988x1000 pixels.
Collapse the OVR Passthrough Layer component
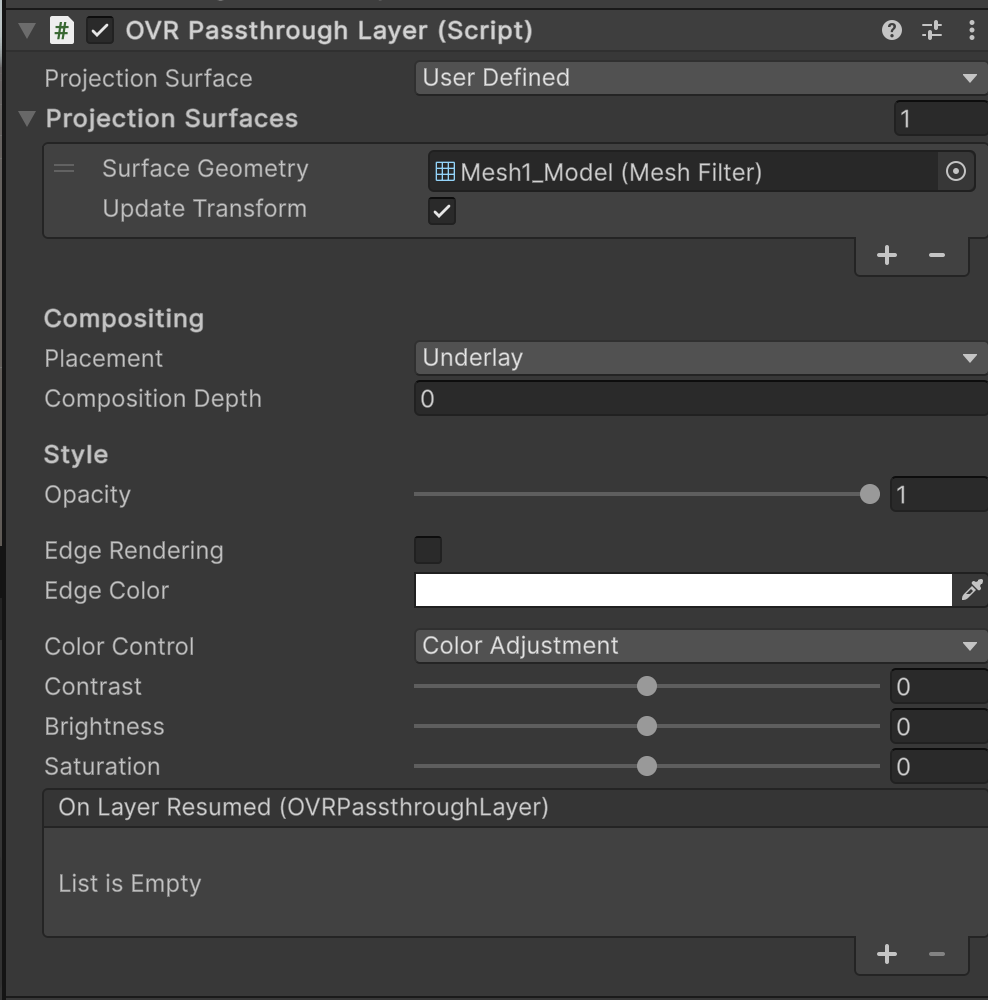point(25,30)
